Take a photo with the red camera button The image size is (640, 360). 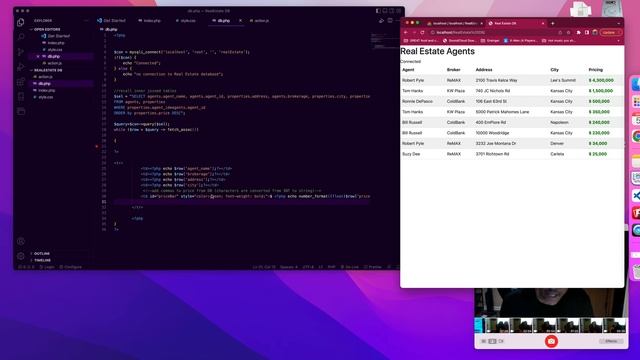pyautogui.click(x=551, y=341)
